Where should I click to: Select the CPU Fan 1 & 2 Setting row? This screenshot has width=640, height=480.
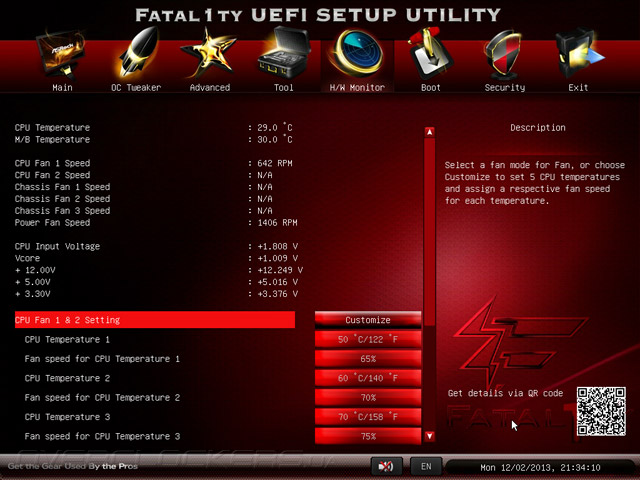(x=155, y=320)
